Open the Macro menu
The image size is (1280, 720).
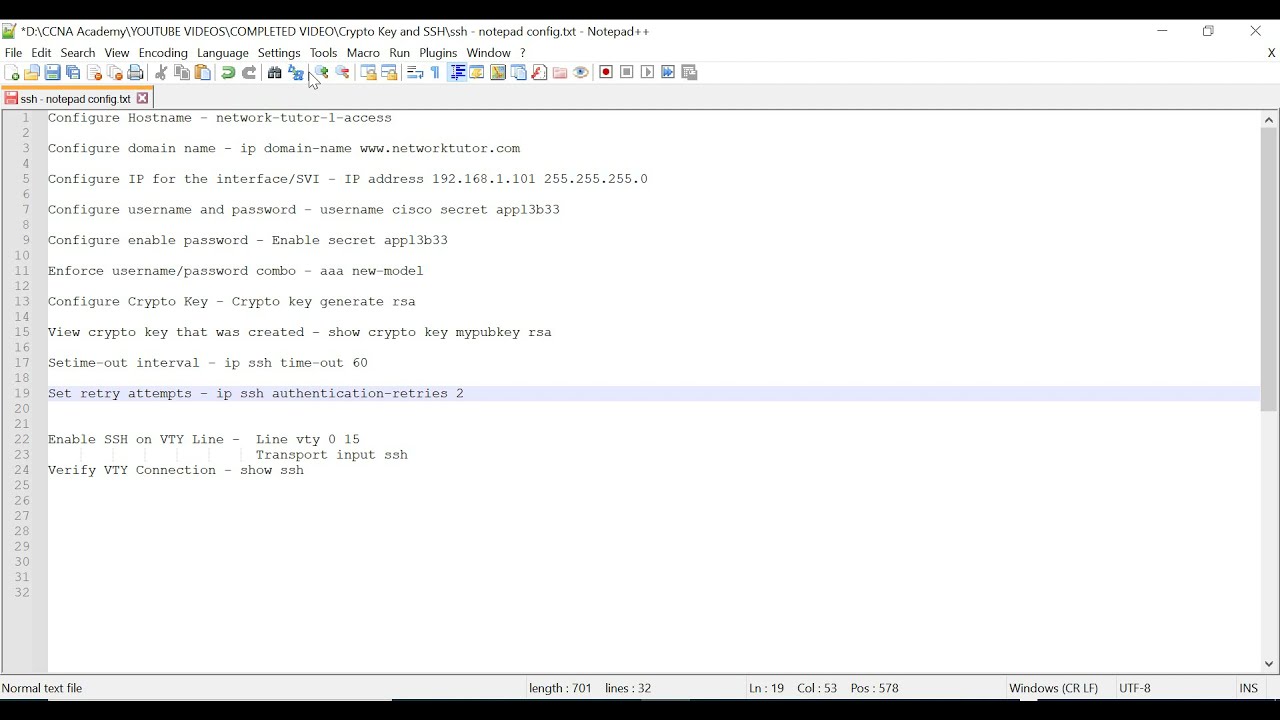point(363,52)
